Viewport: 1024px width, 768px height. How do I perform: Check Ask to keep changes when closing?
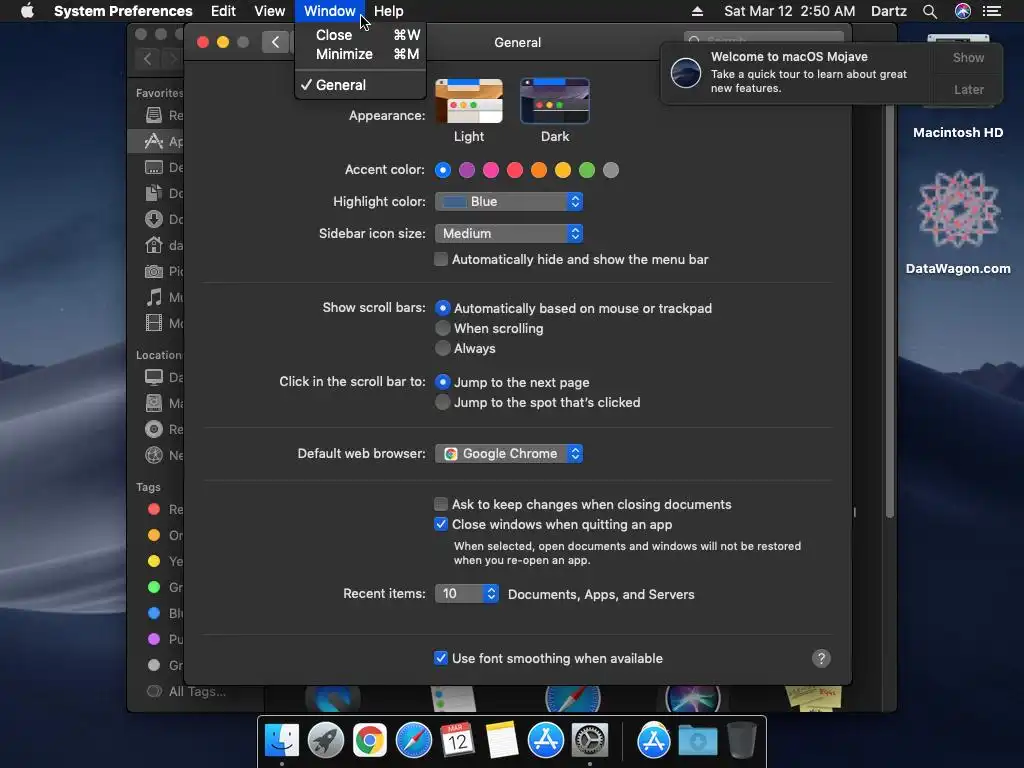coord(441,504)
